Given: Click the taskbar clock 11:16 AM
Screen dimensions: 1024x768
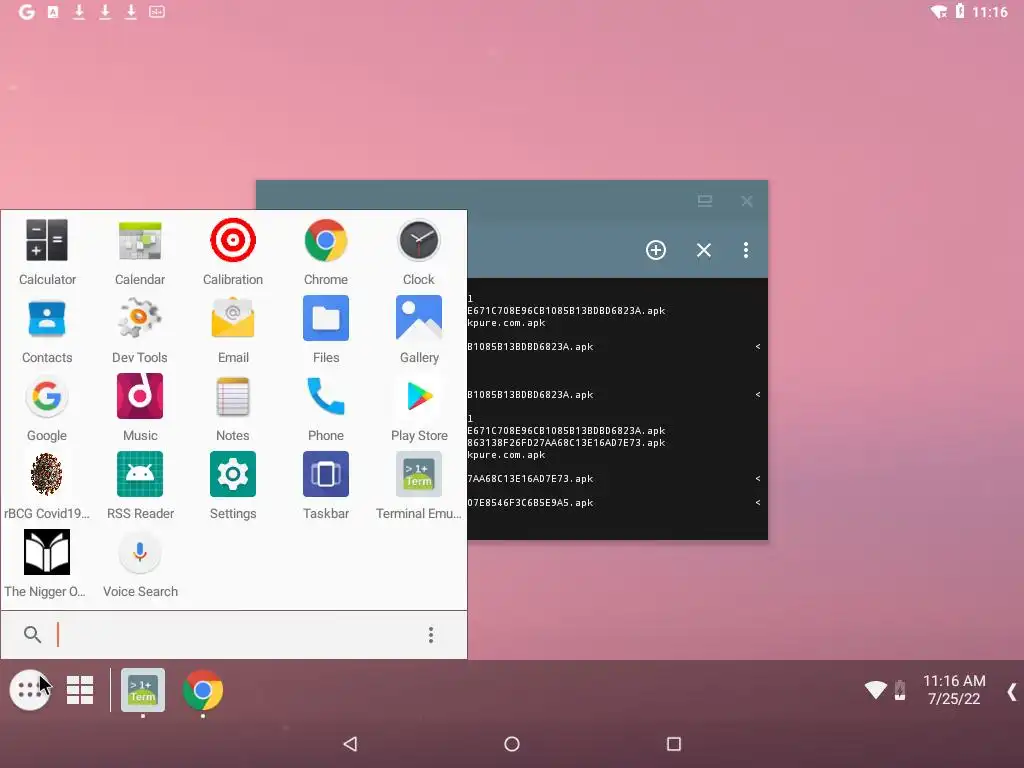Looking at the screenshot, I should (954, 681).
